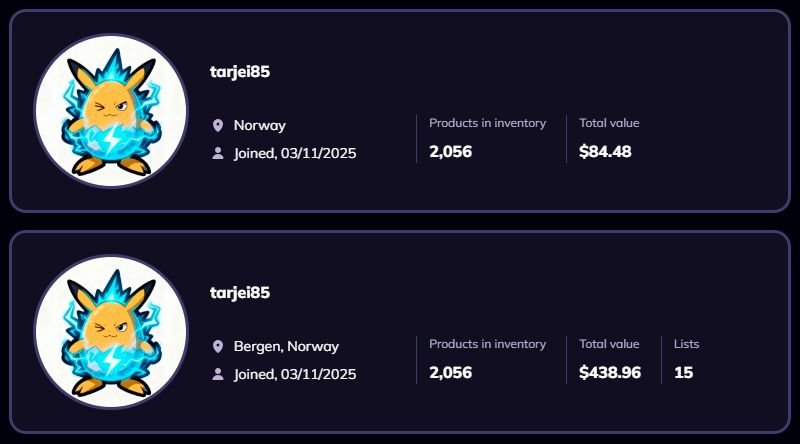
Task: Select the $84.48 total value
Action: point(605,152)
